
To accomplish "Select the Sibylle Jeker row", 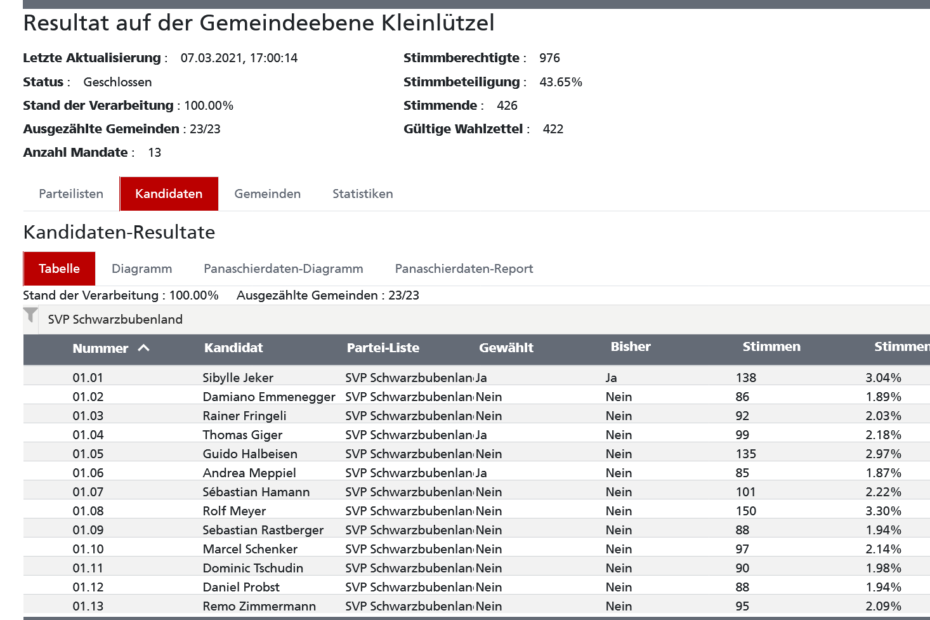I will click(x=238, y=378).
